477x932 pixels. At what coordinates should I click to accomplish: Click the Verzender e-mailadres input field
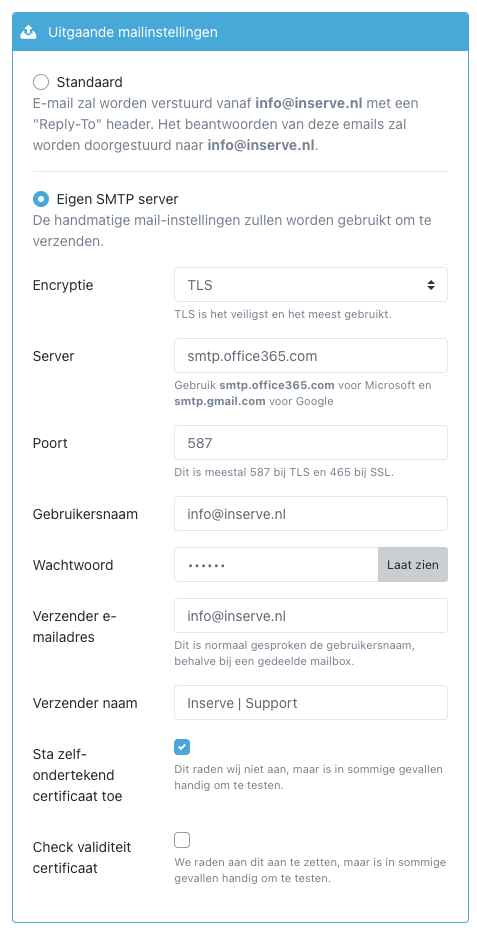pyautogui.click(x=311, y=616)
